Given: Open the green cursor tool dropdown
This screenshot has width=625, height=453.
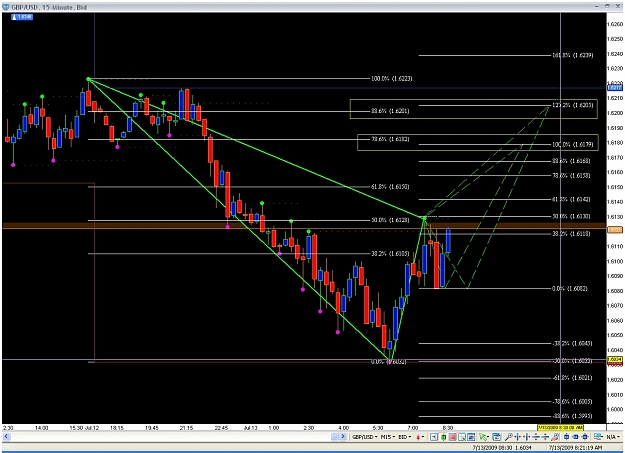Looking at the screenshot, I should pyautogui.click(x=484, y=437).
